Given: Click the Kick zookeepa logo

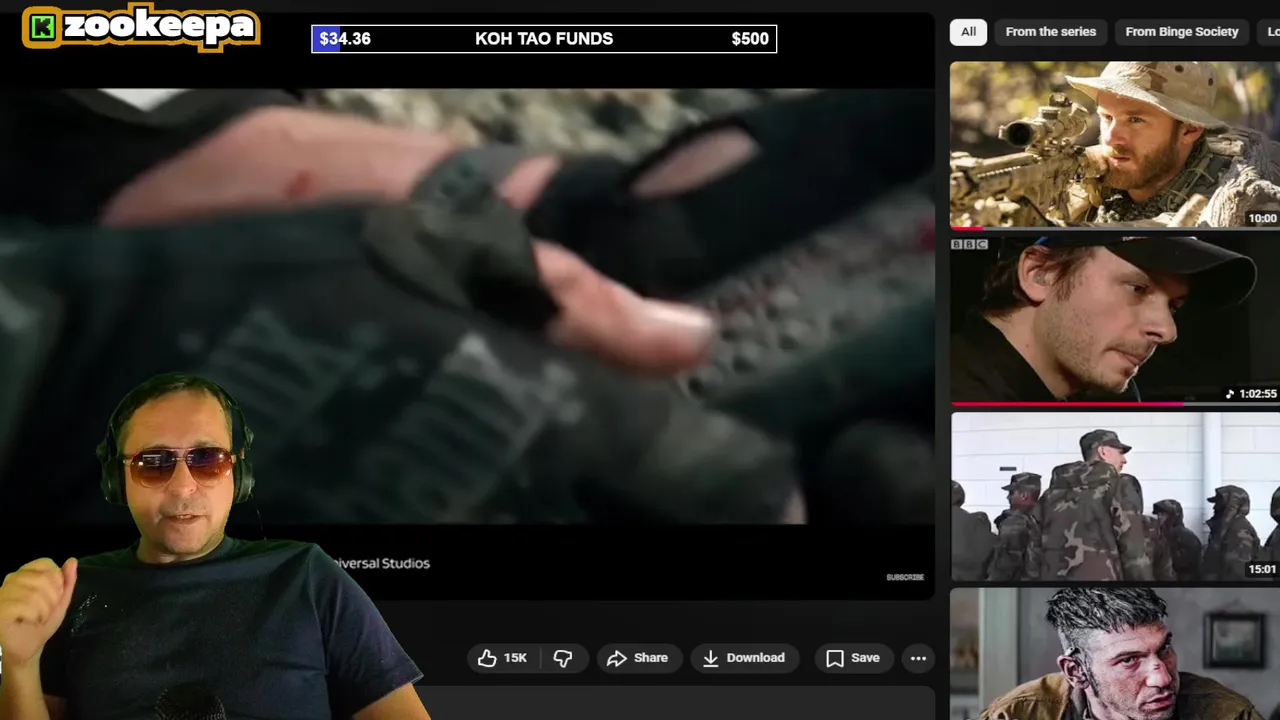Looking at the screenshot, I should pyautogui.click(x=141, y=27).
